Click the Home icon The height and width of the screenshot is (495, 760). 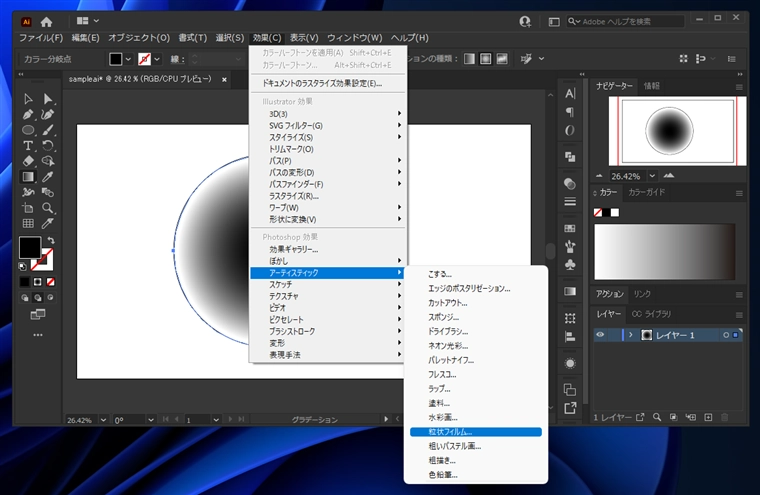[47, 22]
